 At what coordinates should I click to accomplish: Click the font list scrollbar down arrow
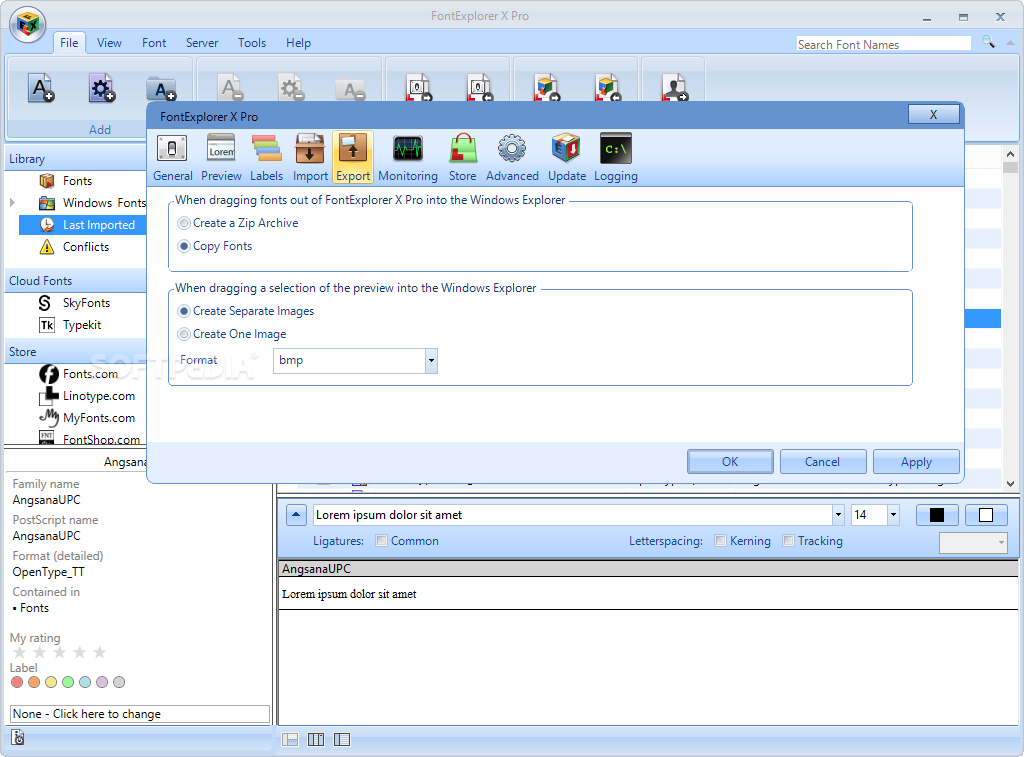click(1010, 484)
